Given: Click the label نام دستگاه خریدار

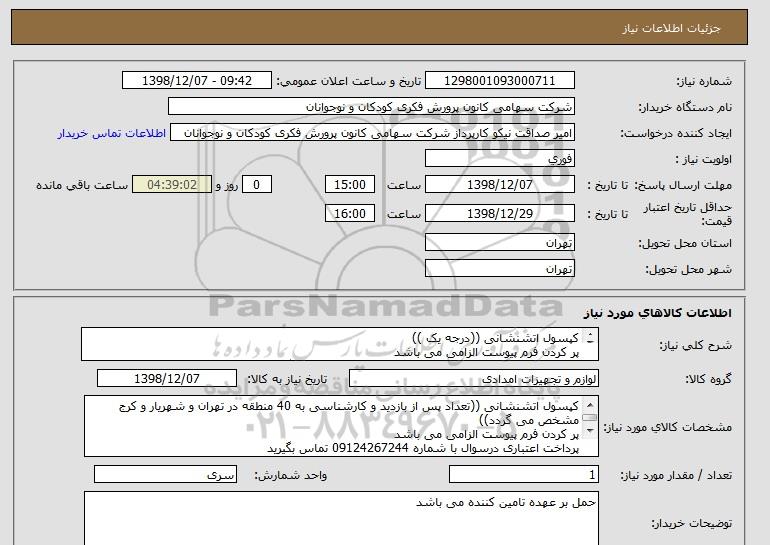Looking at the screenshot, I should click(685, 107).
